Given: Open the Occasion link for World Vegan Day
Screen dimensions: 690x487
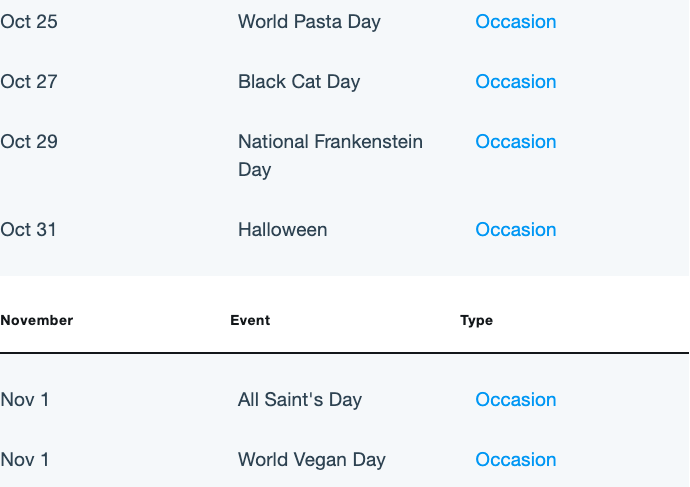Looking at the screenshot, I should [516, 460].
